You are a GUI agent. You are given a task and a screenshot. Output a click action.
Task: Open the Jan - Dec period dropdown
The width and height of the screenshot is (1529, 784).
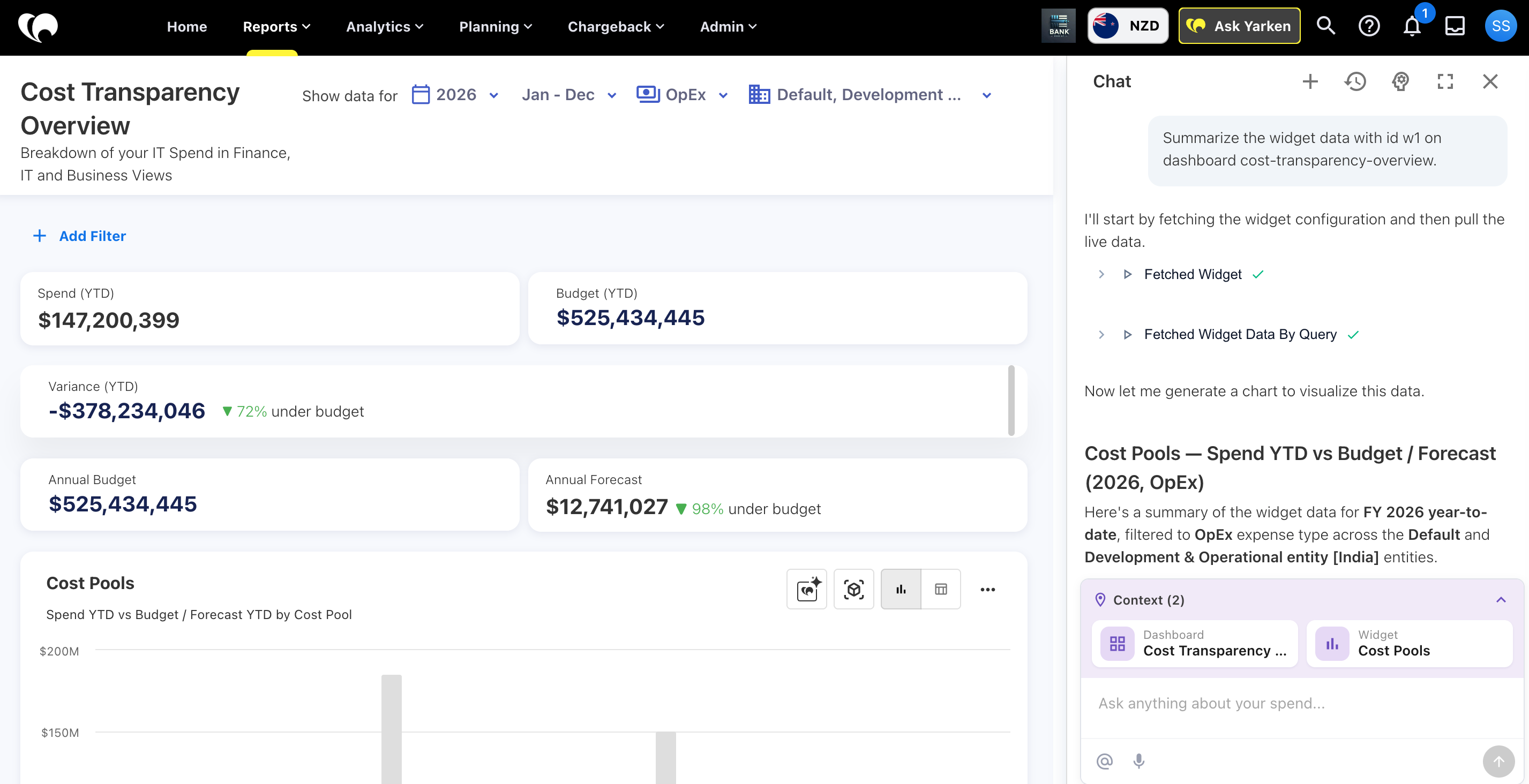(x=569, y=95)
